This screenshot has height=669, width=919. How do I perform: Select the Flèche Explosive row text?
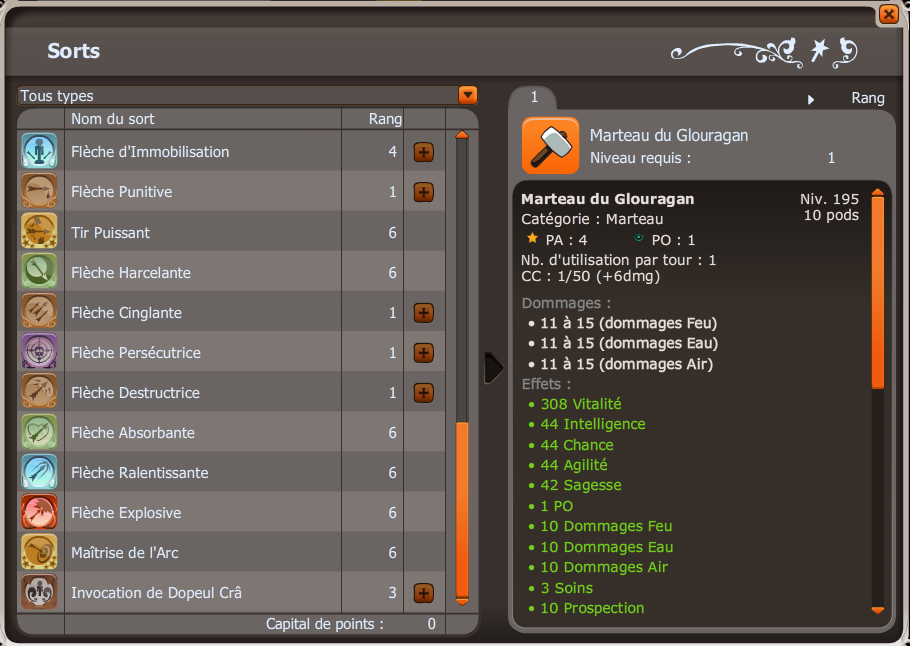[x=126, y=512]
